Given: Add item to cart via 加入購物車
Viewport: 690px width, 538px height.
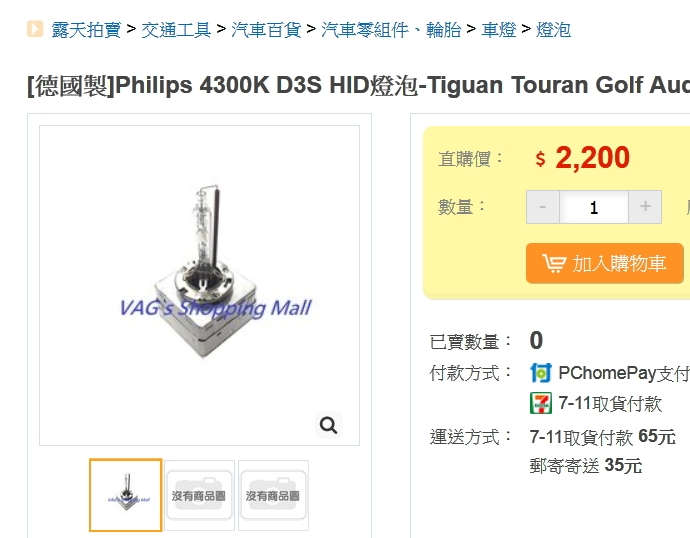Looking at the screenshot, I should 605,263.
